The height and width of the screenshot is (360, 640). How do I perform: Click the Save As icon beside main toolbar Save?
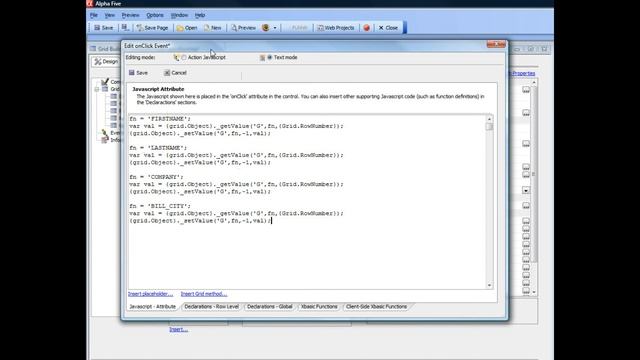pos(125,28)
